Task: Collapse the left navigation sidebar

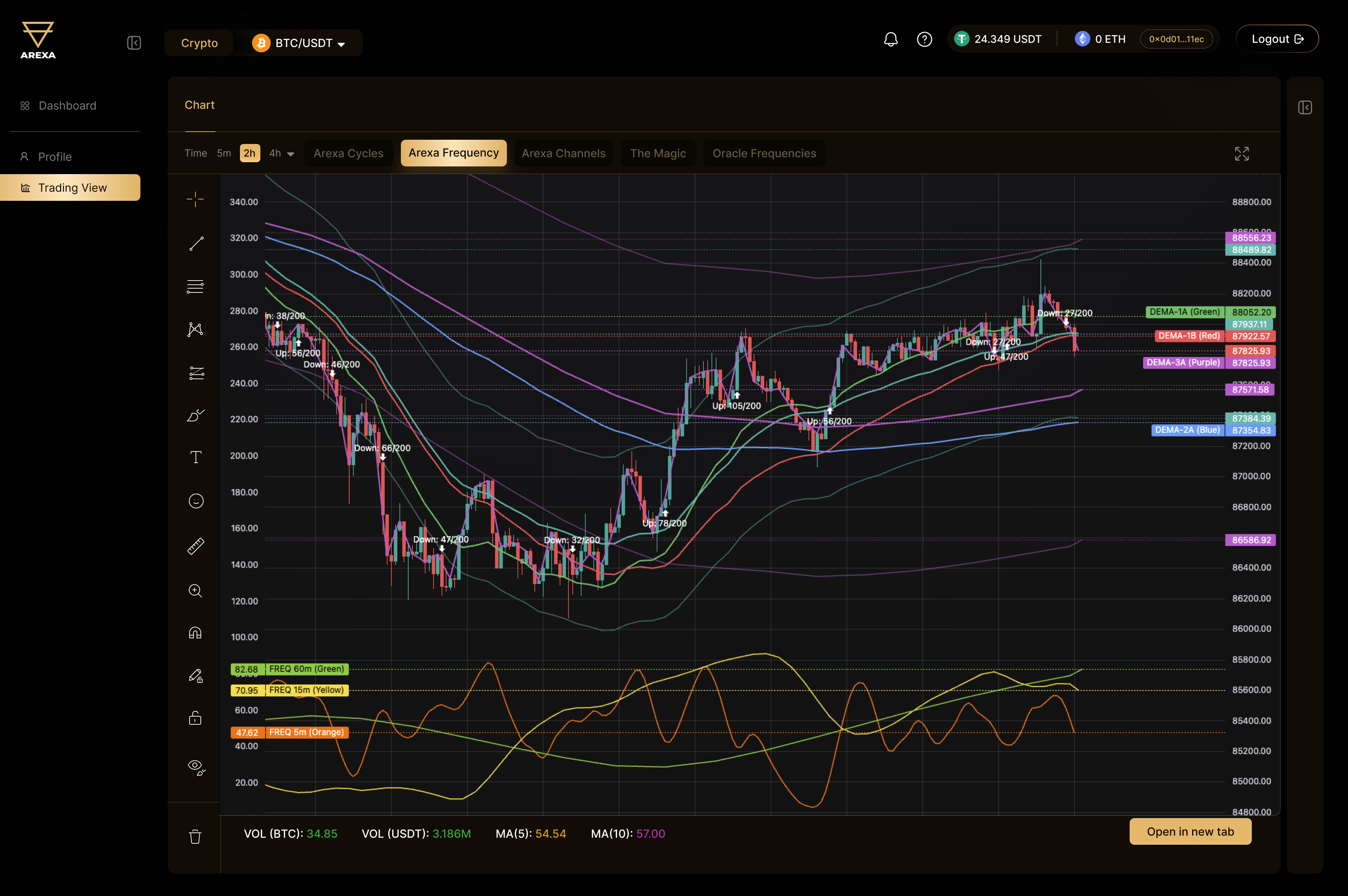Action: 134,42
